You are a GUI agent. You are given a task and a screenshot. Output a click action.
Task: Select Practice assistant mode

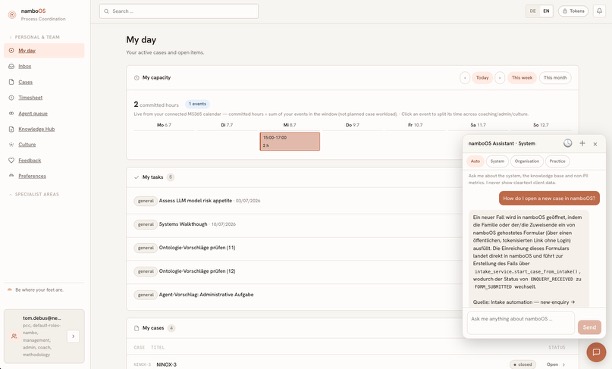(x=557, y=161)
